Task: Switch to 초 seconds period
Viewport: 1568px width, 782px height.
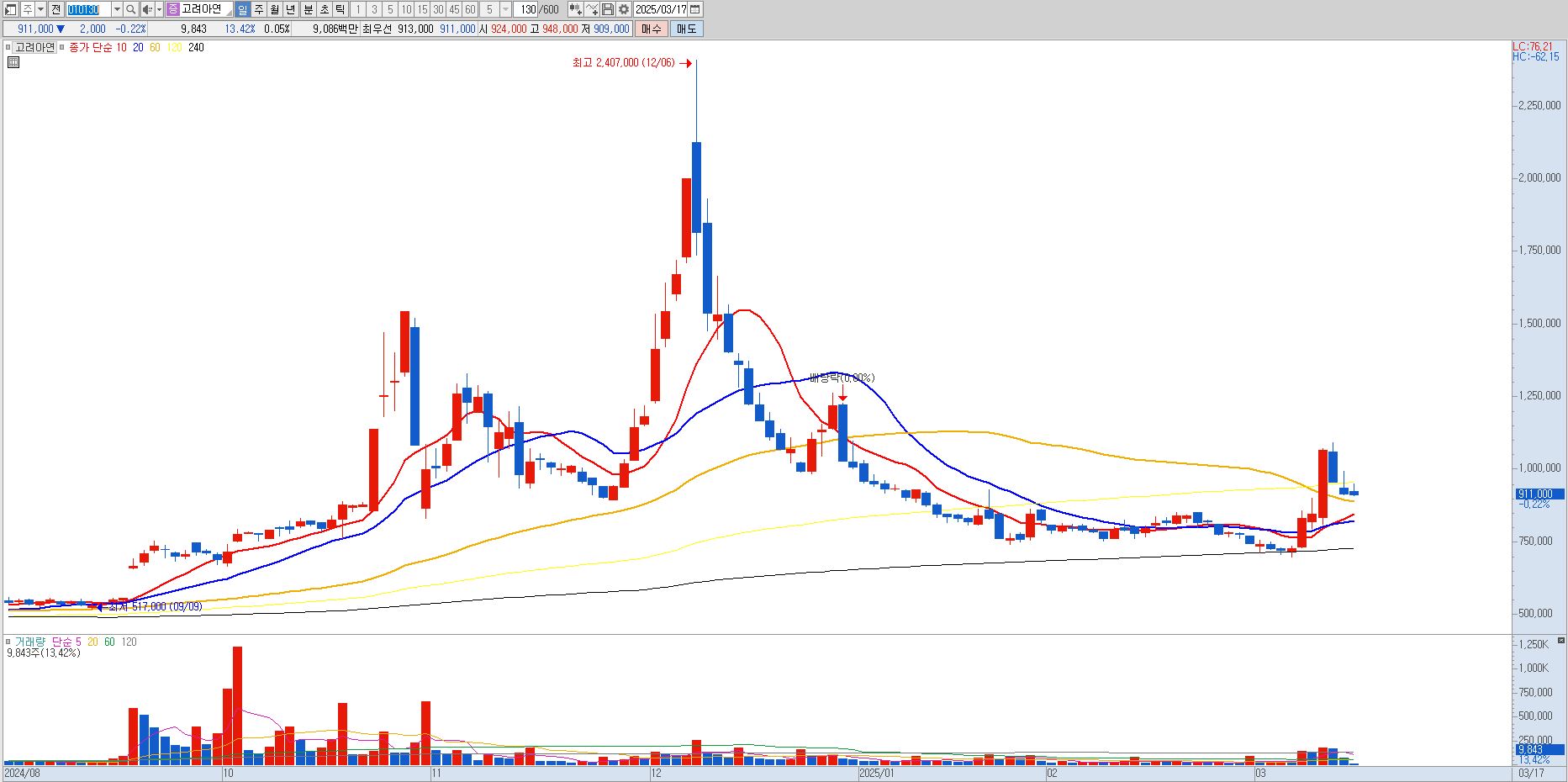Action: coord(324,9)
